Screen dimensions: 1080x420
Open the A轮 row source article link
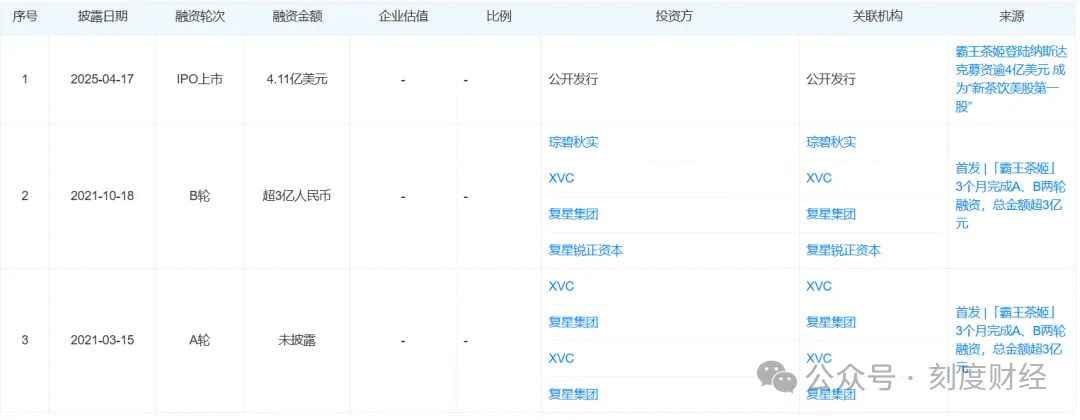tap(1011, 339)
